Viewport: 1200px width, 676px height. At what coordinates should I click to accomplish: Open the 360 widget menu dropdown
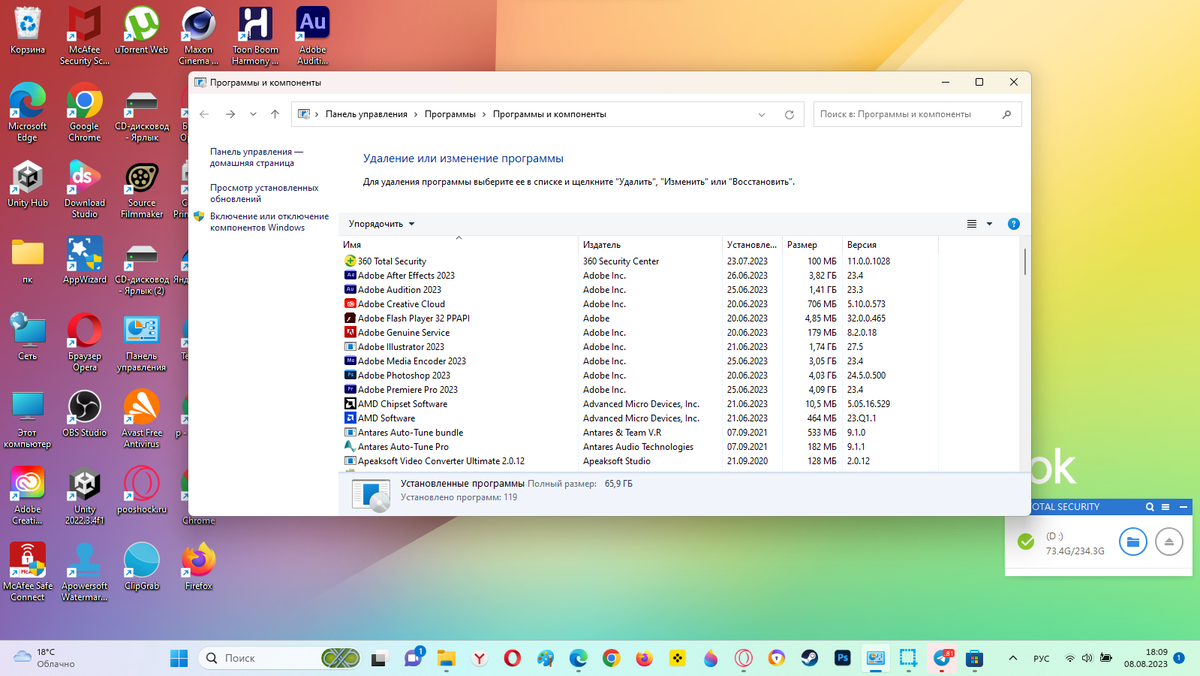pos(1167,507)
